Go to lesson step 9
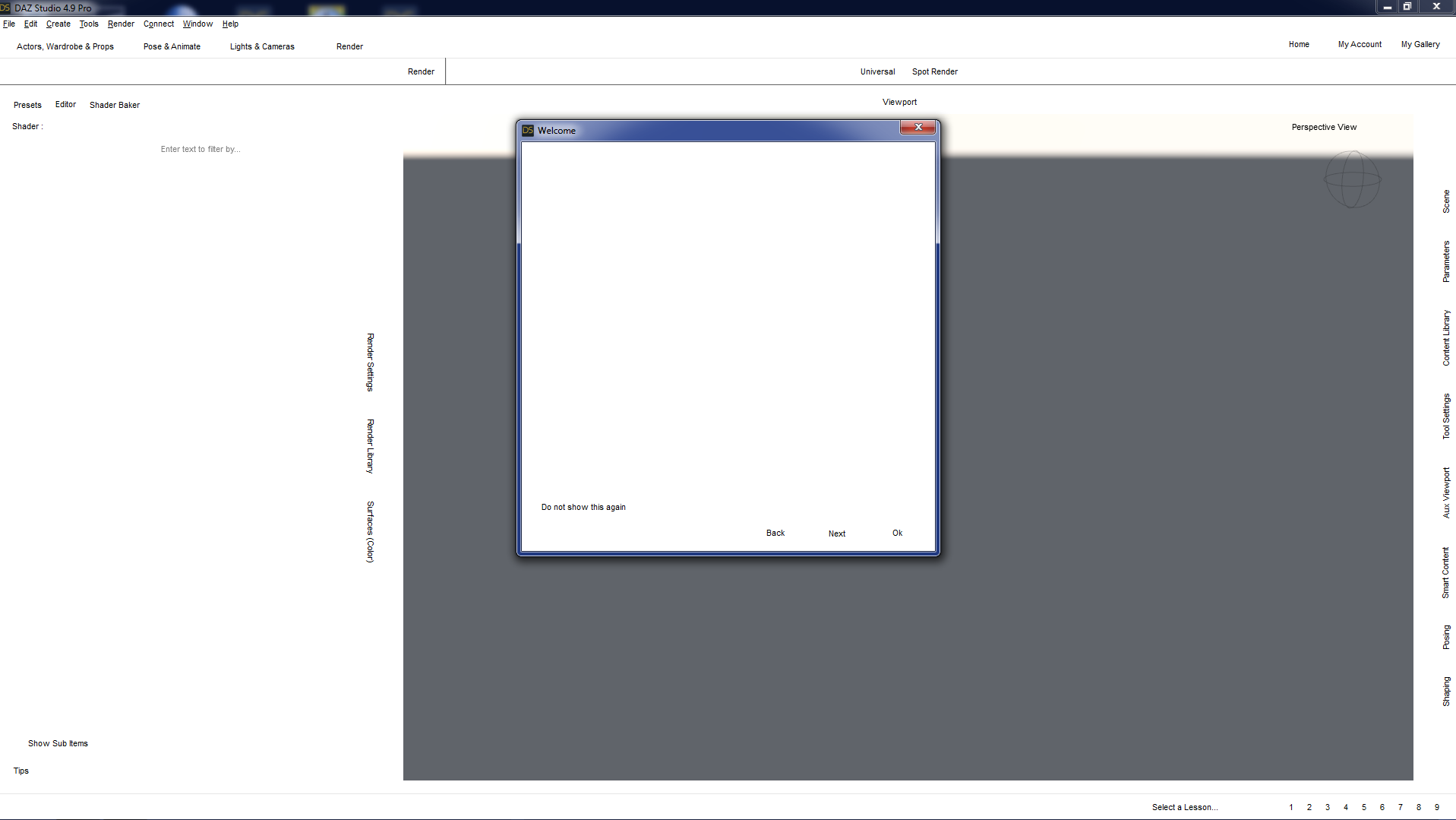The width and height of the screenshot is (1456, 820). pos(1437,808)
